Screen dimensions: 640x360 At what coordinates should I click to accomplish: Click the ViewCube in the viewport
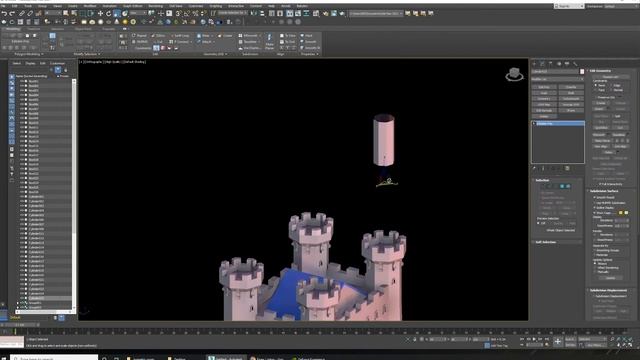(x=514, y=74)
